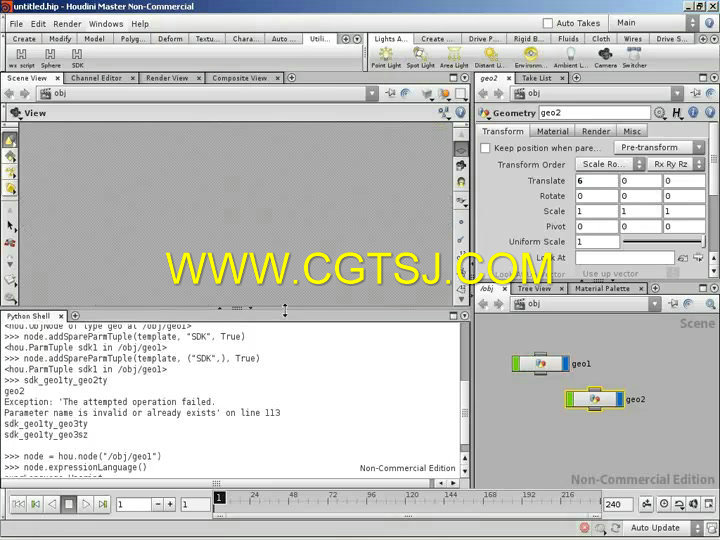Stop playback in the timeline

(x=69, y=504)
